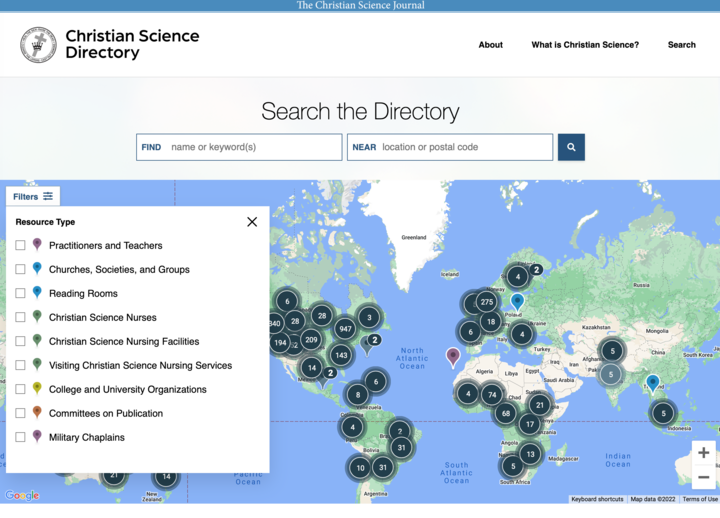Click the blue pin near Thailand

coord(652,384)
